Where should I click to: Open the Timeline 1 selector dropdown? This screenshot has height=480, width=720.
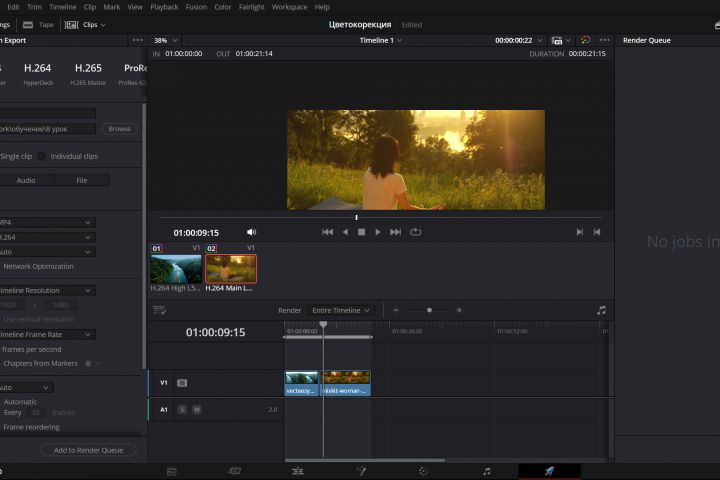(381, 40)
